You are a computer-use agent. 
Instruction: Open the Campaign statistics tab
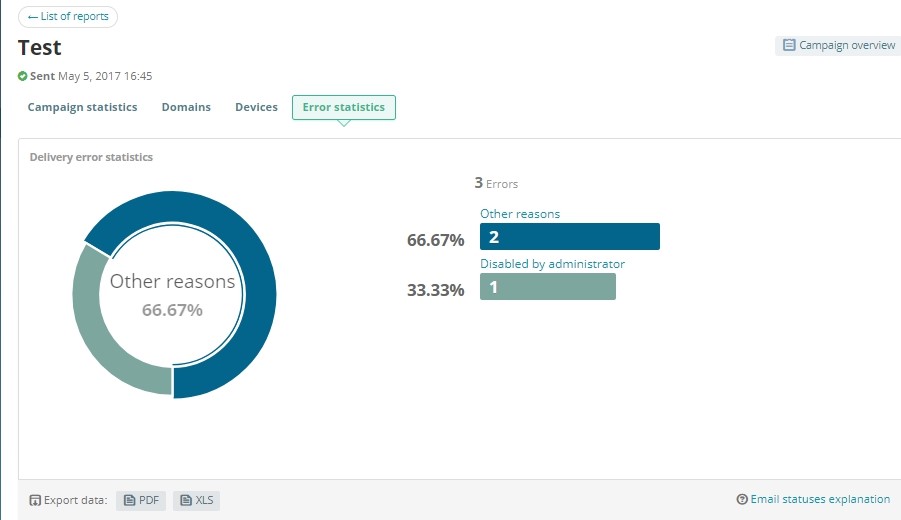pos(82,107)
